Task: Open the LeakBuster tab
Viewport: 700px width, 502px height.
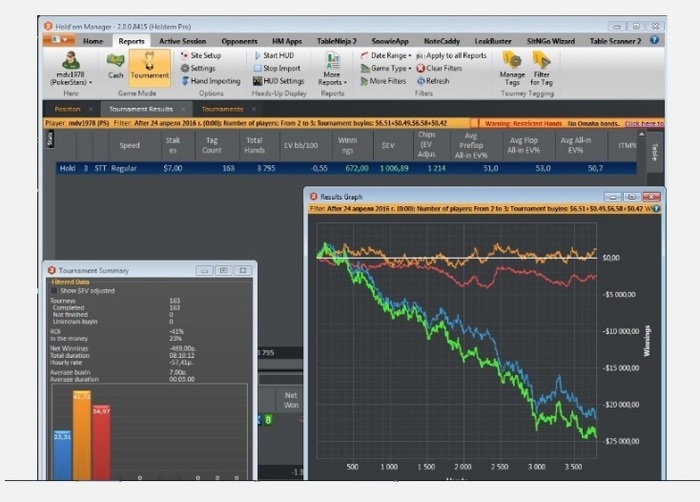Action: [493, 41]
